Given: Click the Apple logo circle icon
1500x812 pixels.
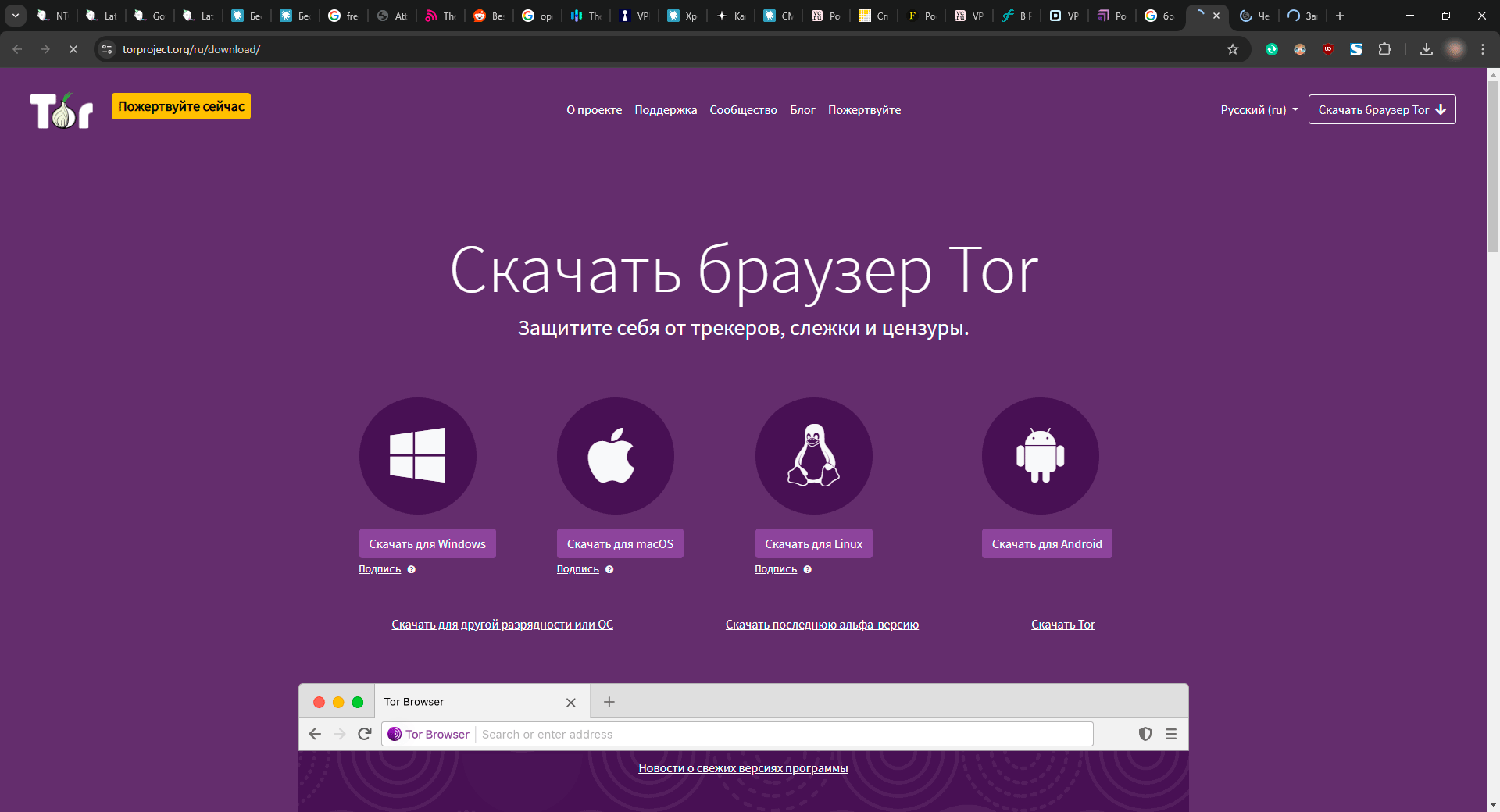Looking at the screenshot, I should pyautogui.click(x=616, y=456).
